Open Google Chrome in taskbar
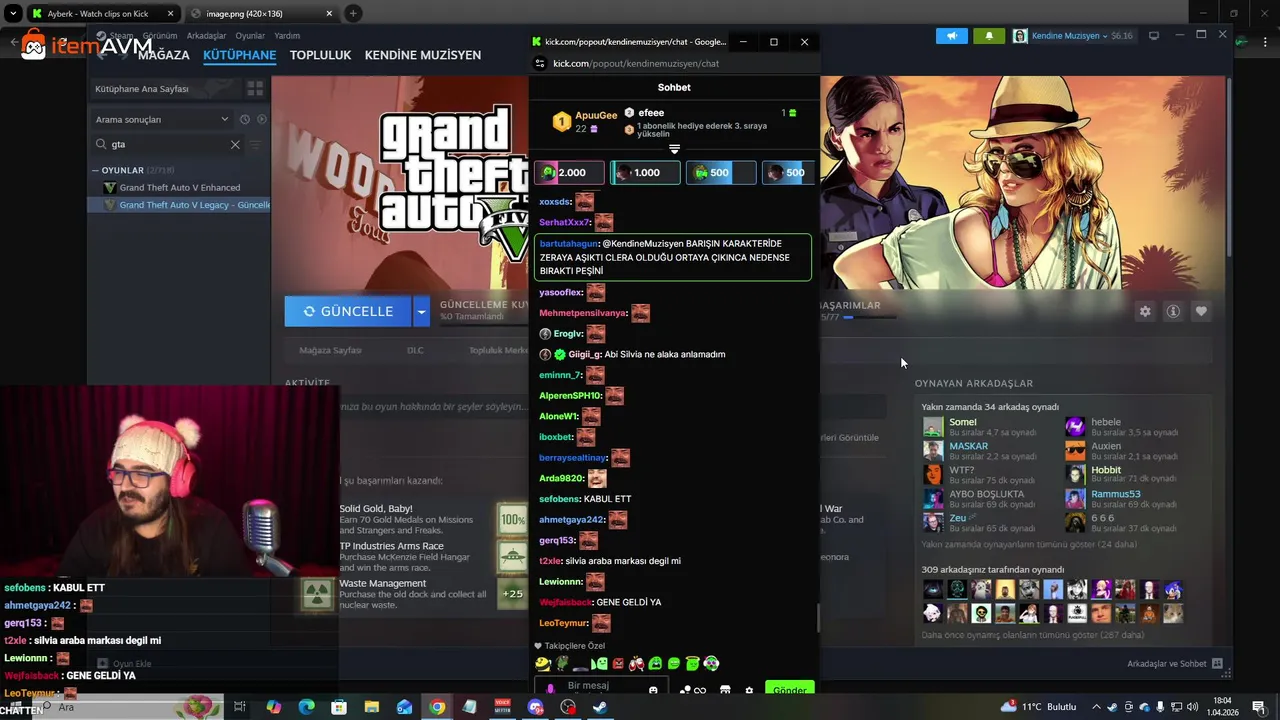The width and height of the screenshot is (1280, 720). [x=437, y=707]
